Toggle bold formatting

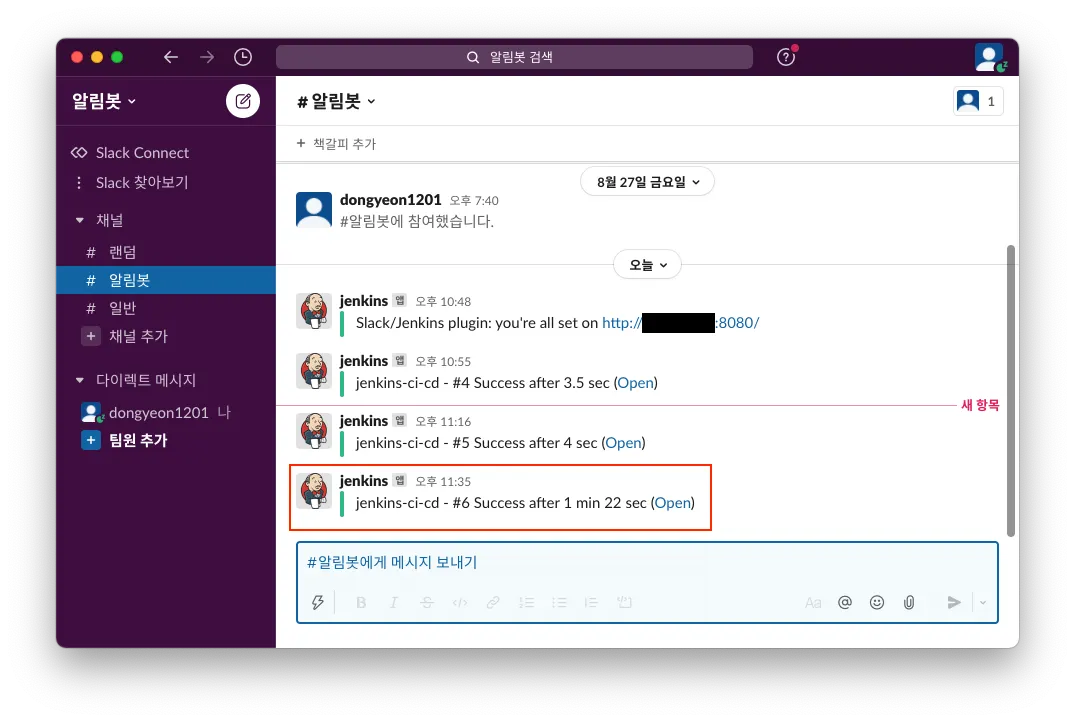click(x=361, y=602)
